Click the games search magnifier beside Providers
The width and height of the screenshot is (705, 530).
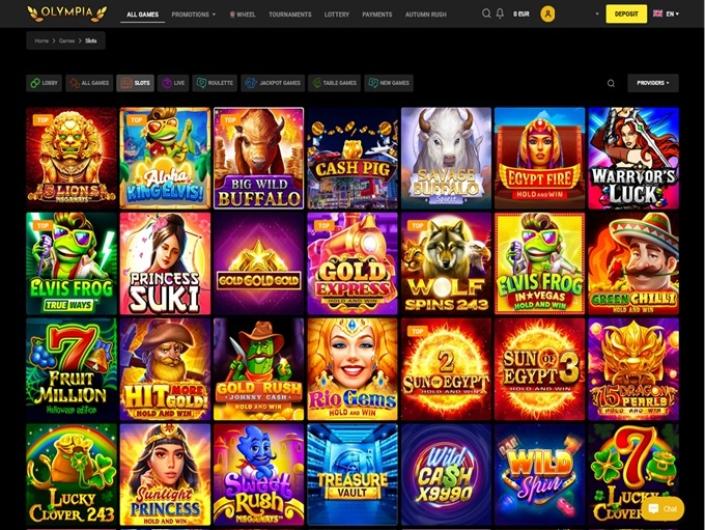pos(611,83)
